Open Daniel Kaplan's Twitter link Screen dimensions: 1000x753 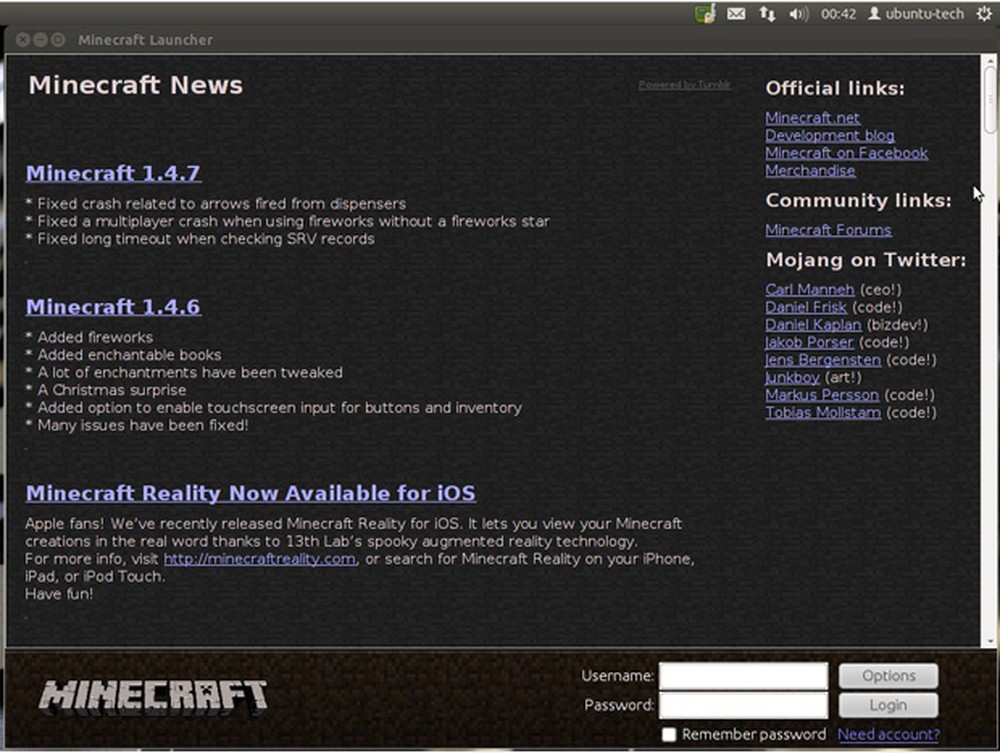click(813, 325)
